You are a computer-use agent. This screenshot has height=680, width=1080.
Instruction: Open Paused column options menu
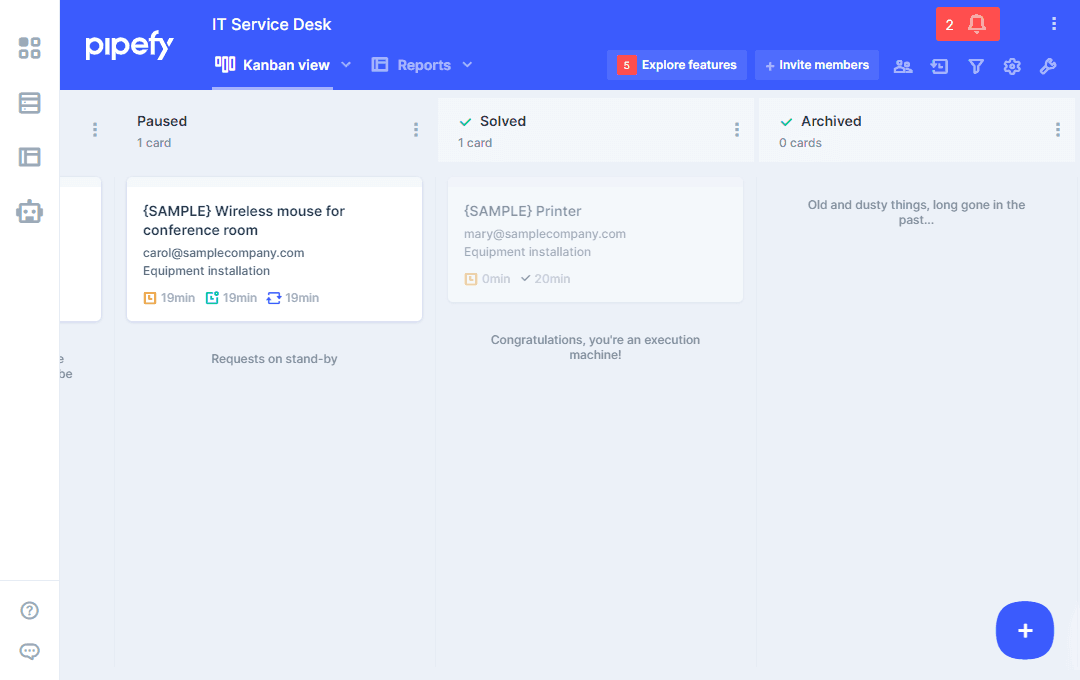coord(416,130)
